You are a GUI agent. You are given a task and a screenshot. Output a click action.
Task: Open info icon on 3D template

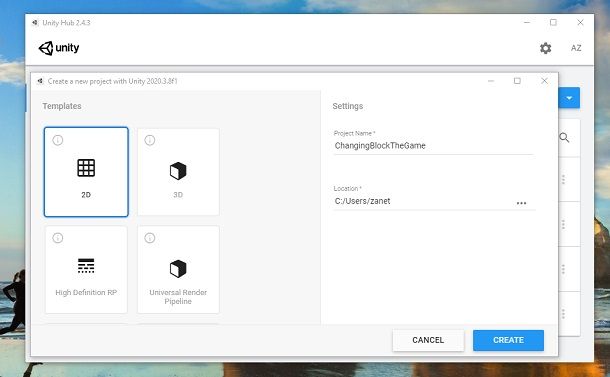(x=150, y=140)
